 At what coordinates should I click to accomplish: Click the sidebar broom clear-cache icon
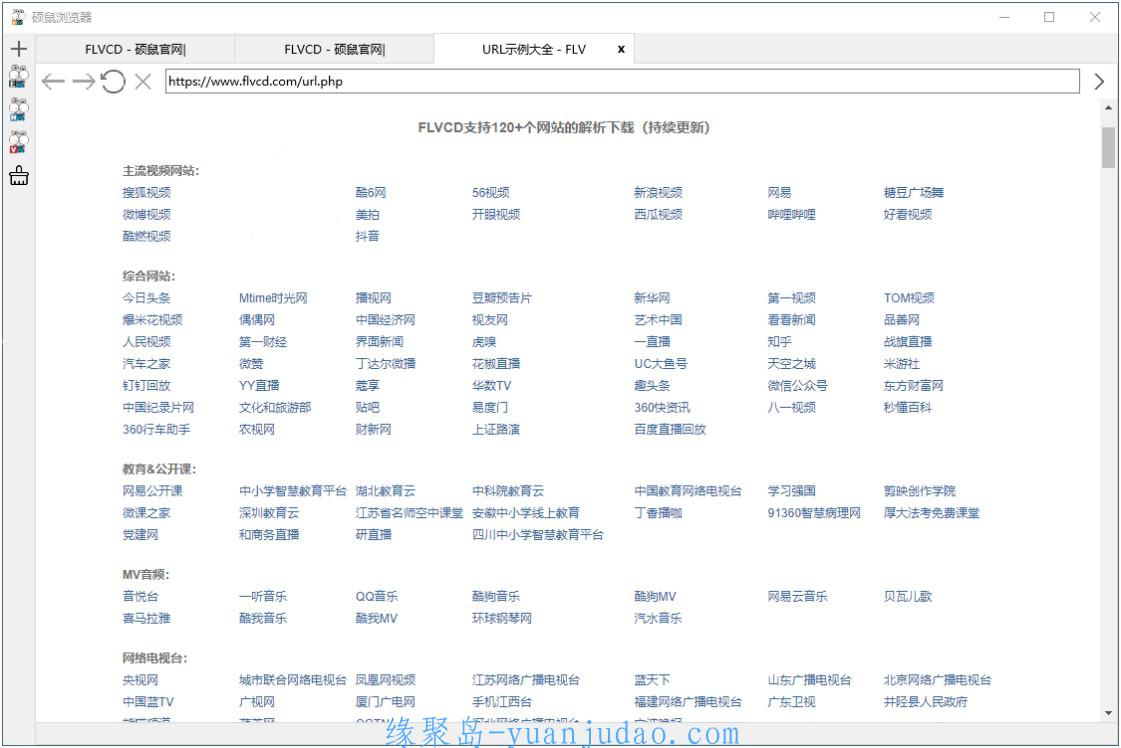click(19, 175)
